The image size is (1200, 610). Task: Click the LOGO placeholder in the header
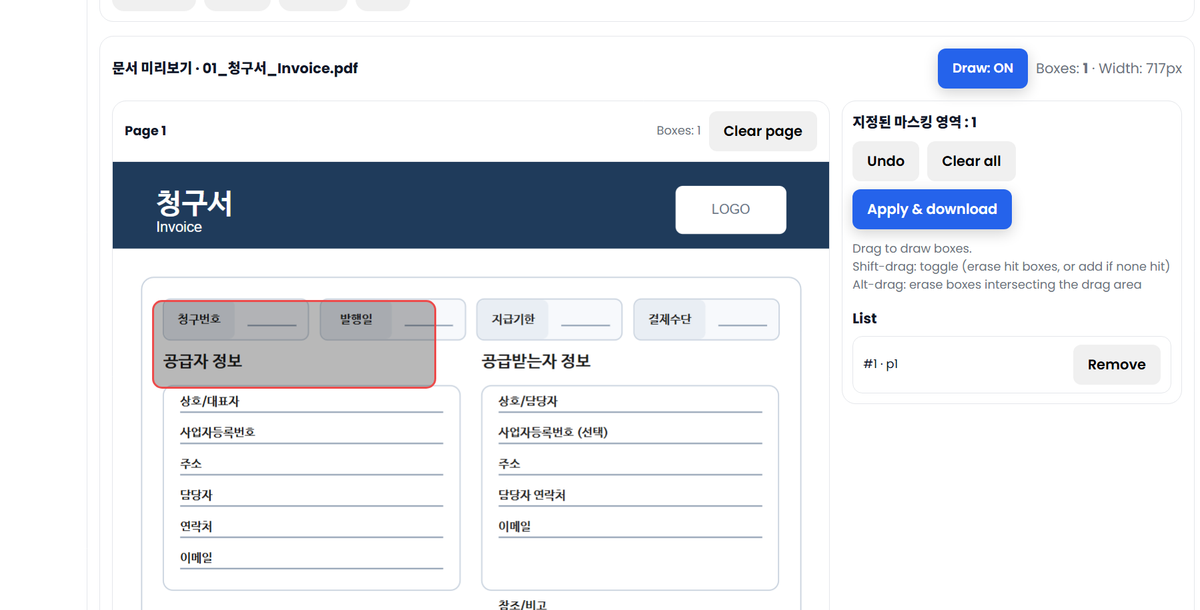pos(730,209)
